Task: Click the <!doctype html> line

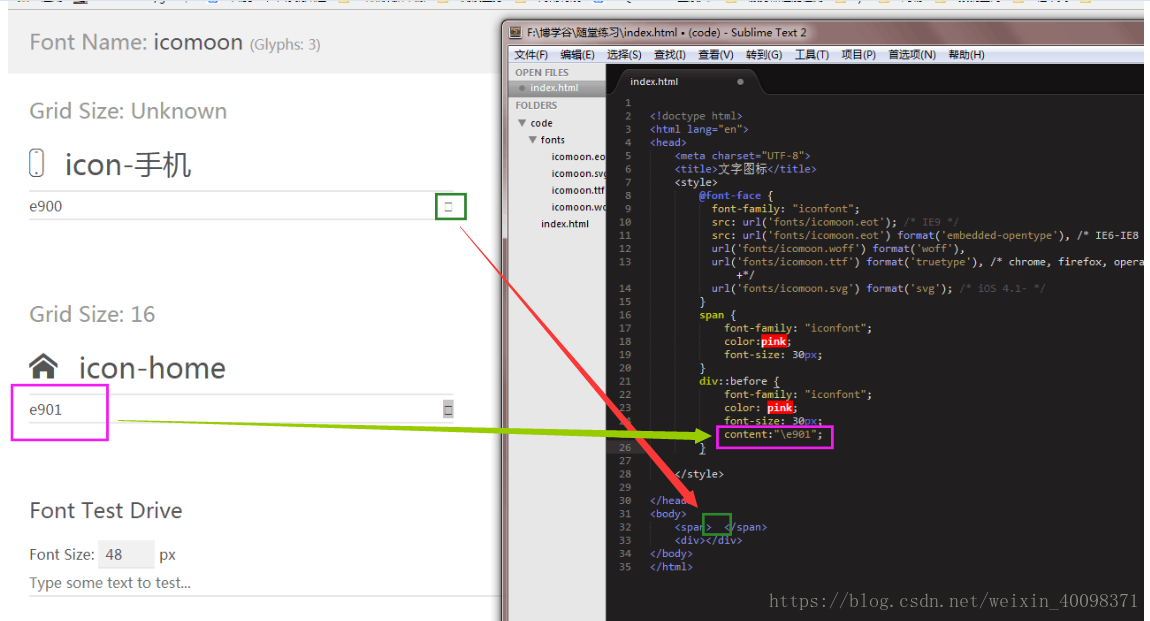Action: tap(696, 116)
